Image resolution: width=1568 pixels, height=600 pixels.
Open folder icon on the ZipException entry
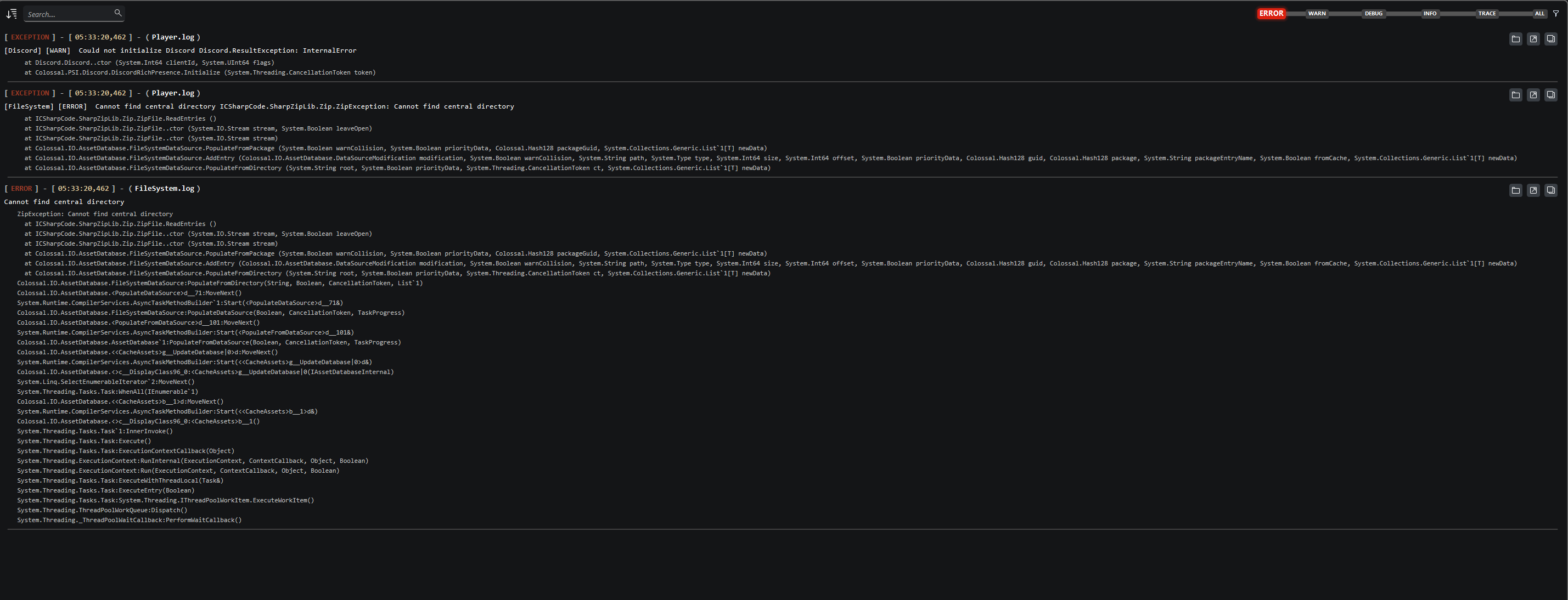(1515, 95)
